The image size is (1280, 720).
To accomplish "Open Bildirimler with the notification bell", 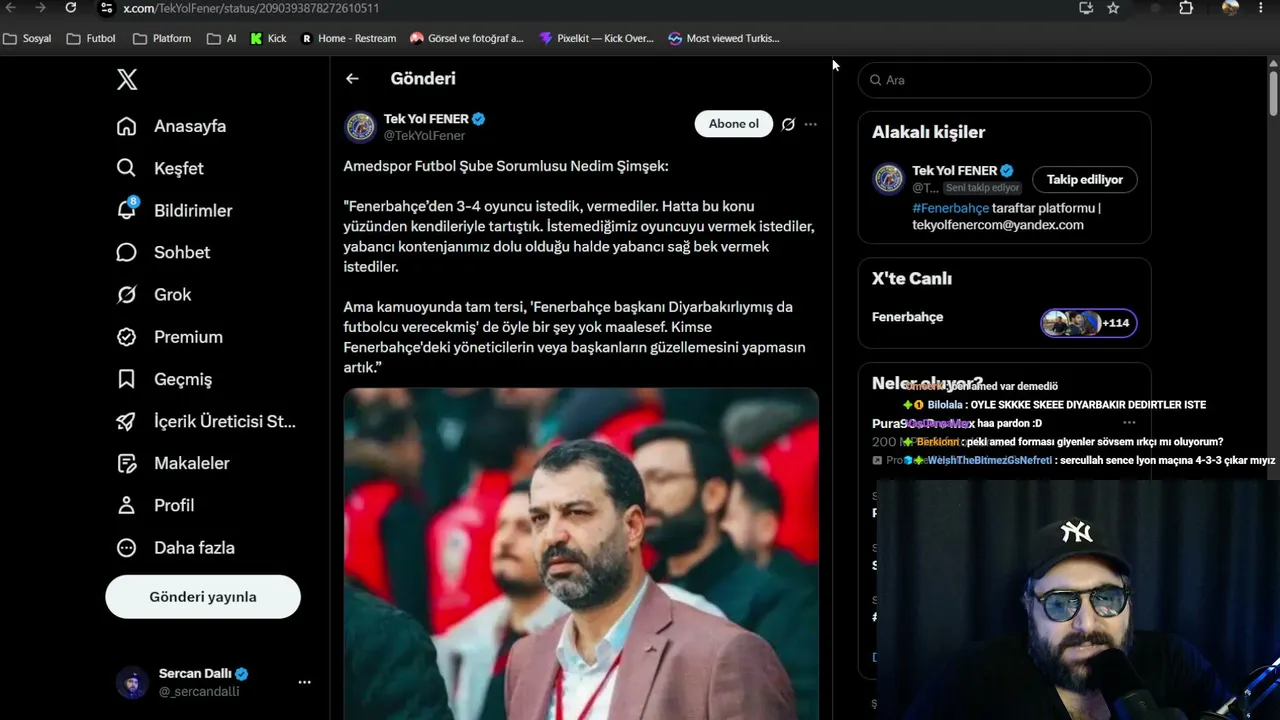I will tap(174, 210).
